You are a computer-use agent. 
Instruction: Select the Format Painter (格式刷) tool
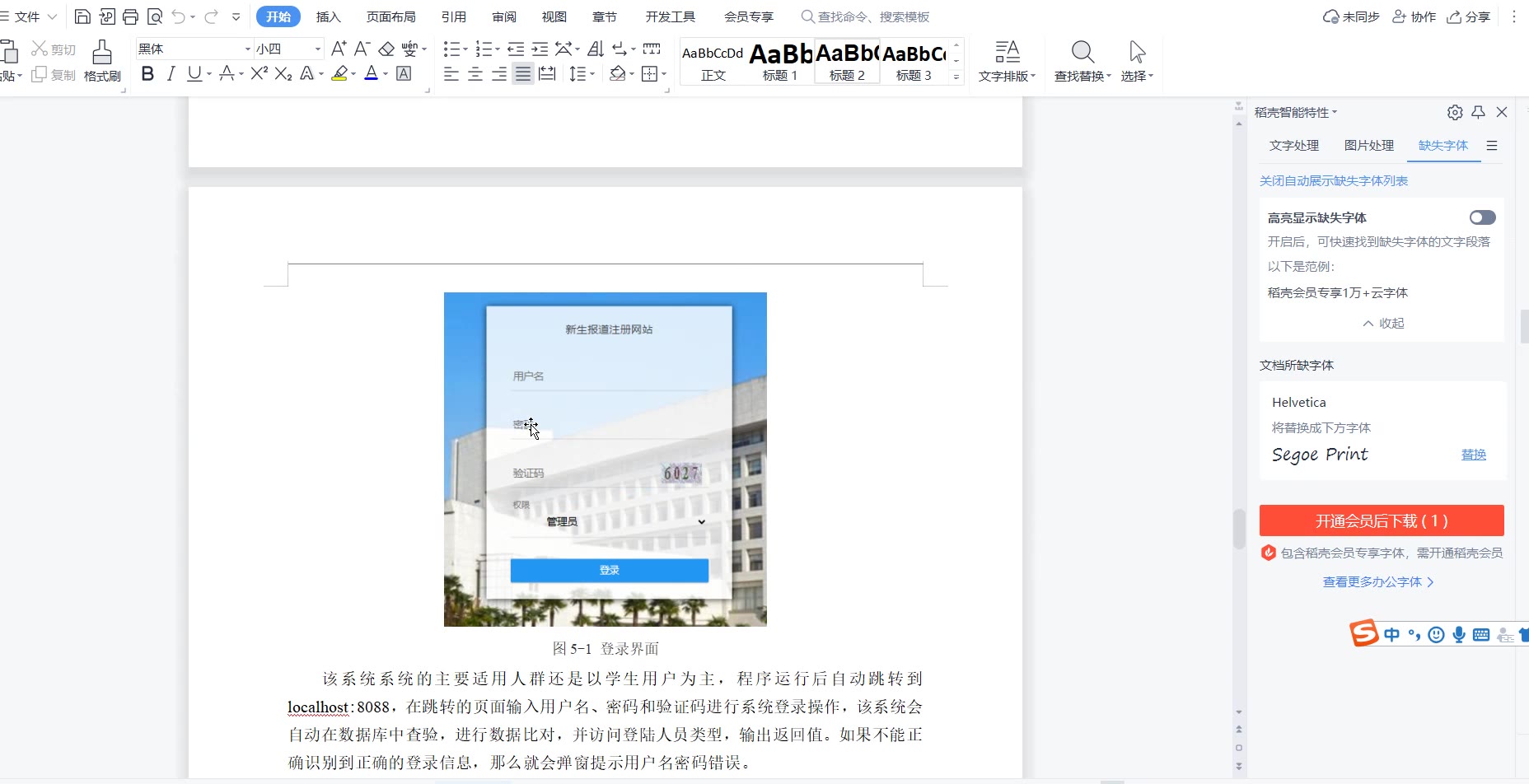102,61
